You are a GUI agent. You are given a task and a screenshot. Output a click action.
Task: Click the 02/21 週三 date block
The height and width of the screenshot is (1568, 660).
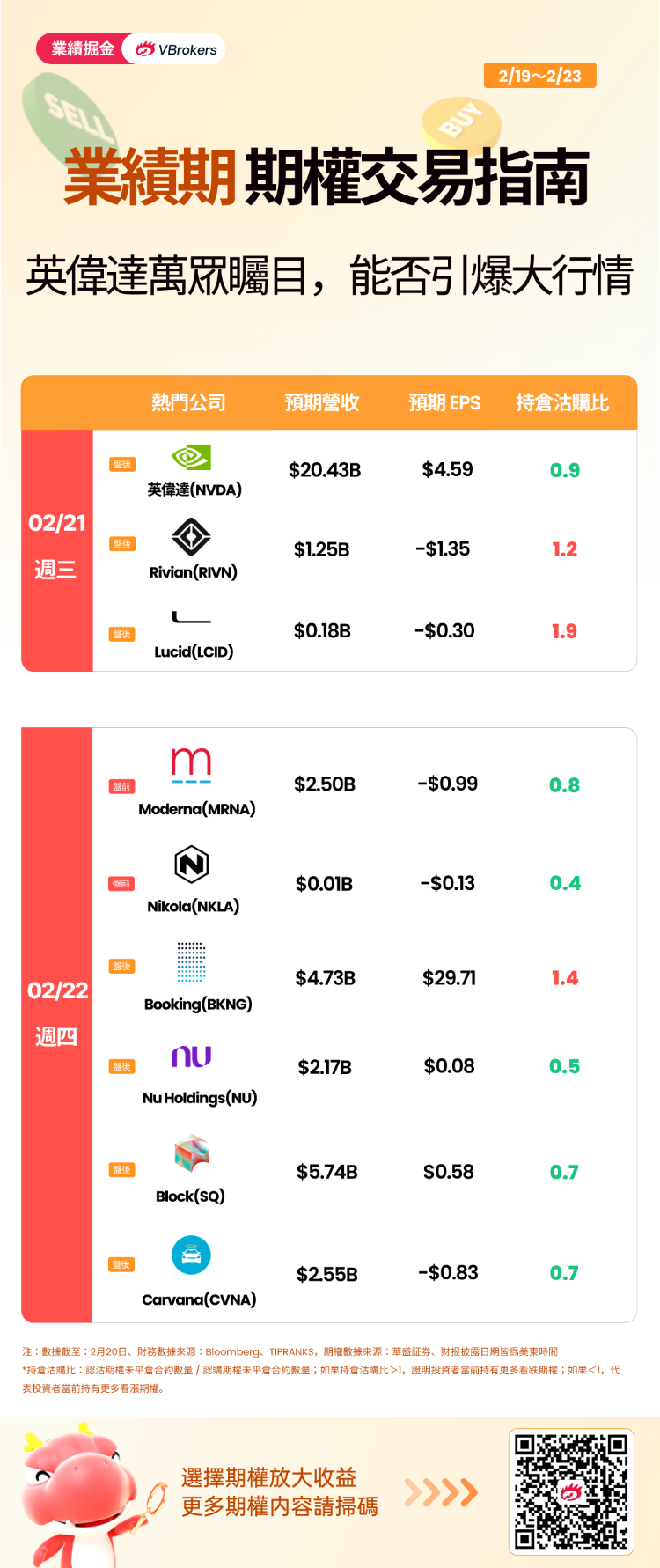pos(57,550)
